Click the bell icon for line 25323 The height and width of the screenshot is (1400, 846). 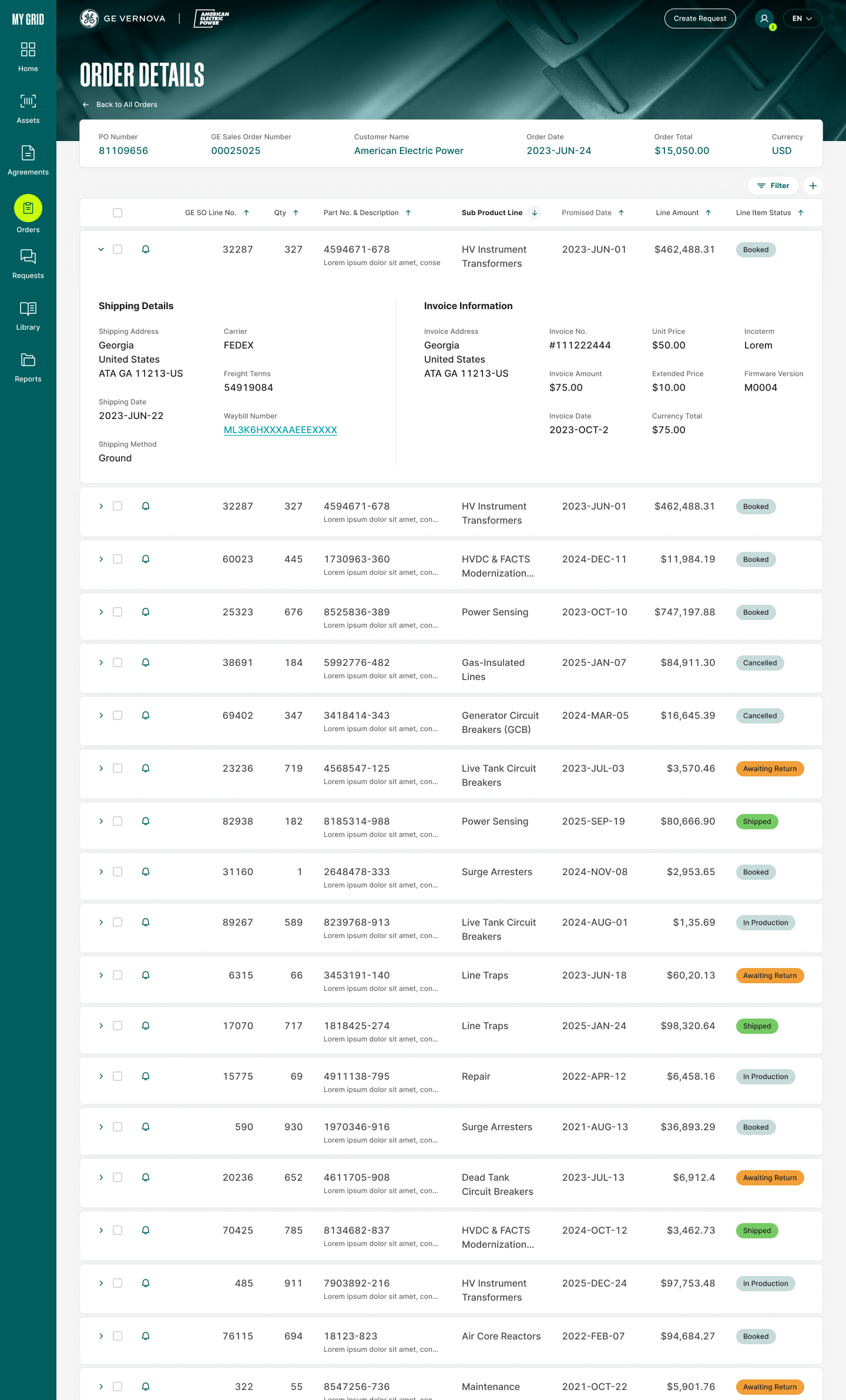[x=146, y=612]
